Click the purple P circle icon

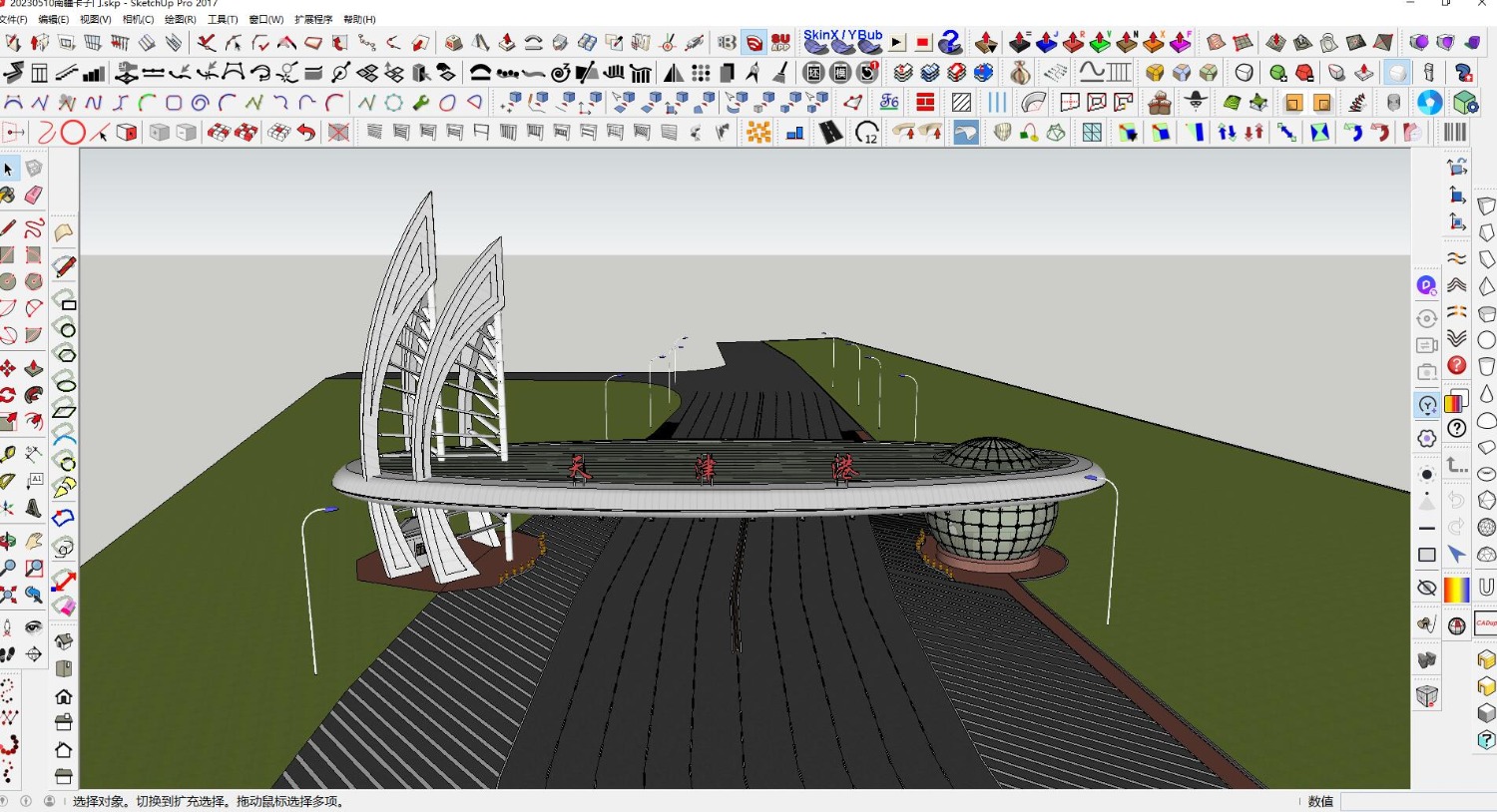pyautogui.click(x=1426, y=285)
